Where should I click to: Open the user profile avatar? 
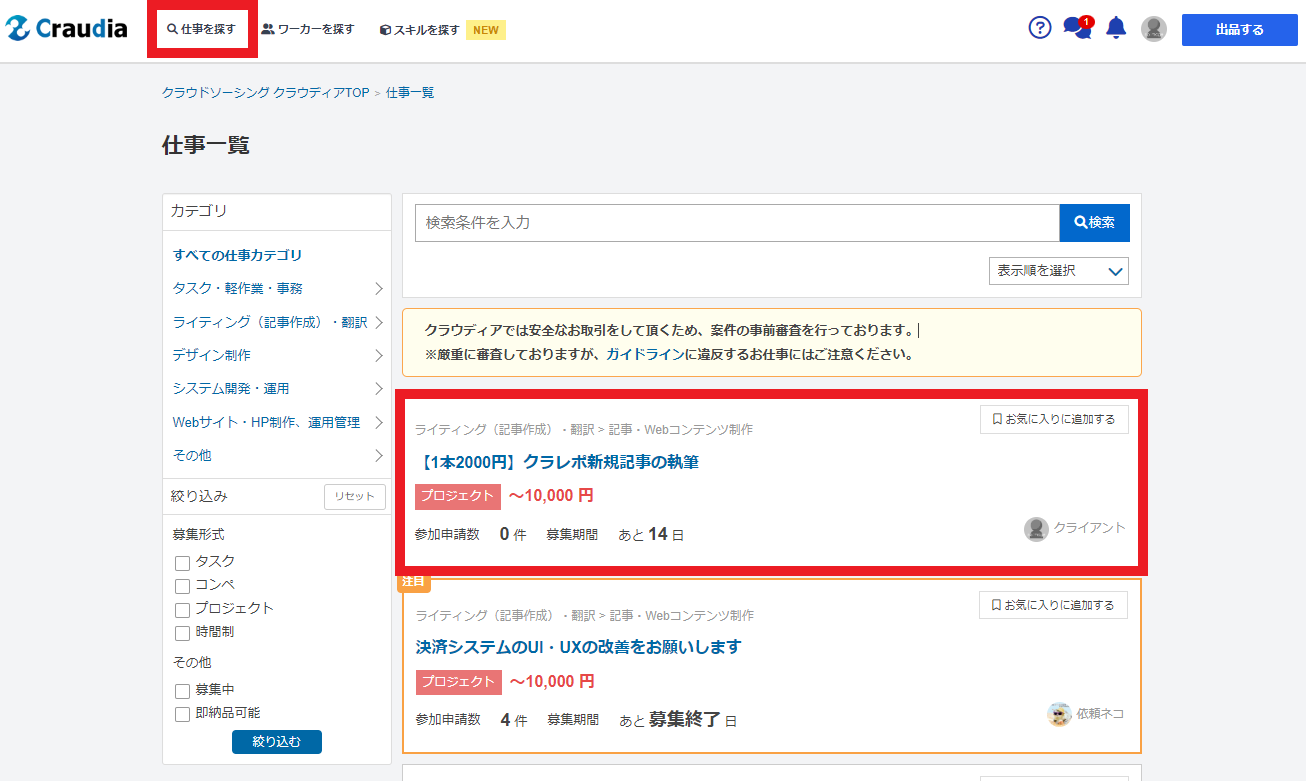tap(1154, 29)
